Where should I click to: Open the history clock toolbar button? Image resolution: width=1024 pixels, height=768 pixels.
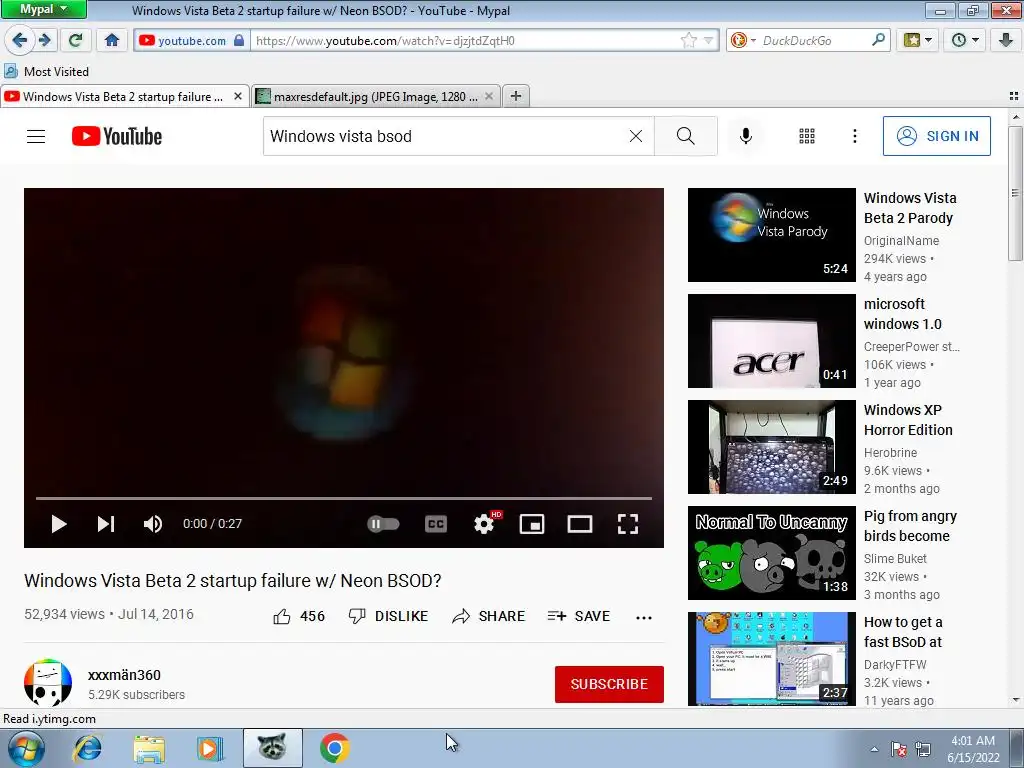(965, 40)
